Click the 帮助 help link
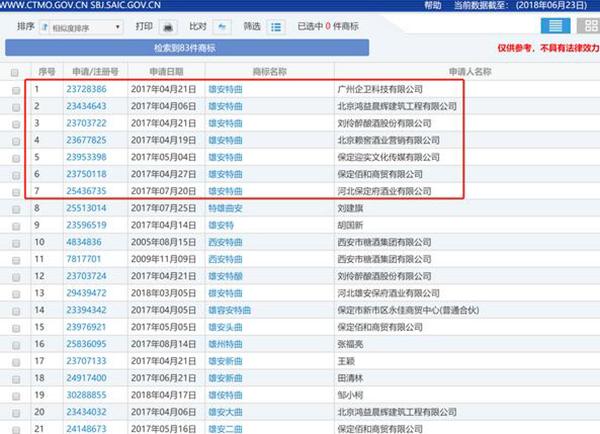 pos(433,5)
